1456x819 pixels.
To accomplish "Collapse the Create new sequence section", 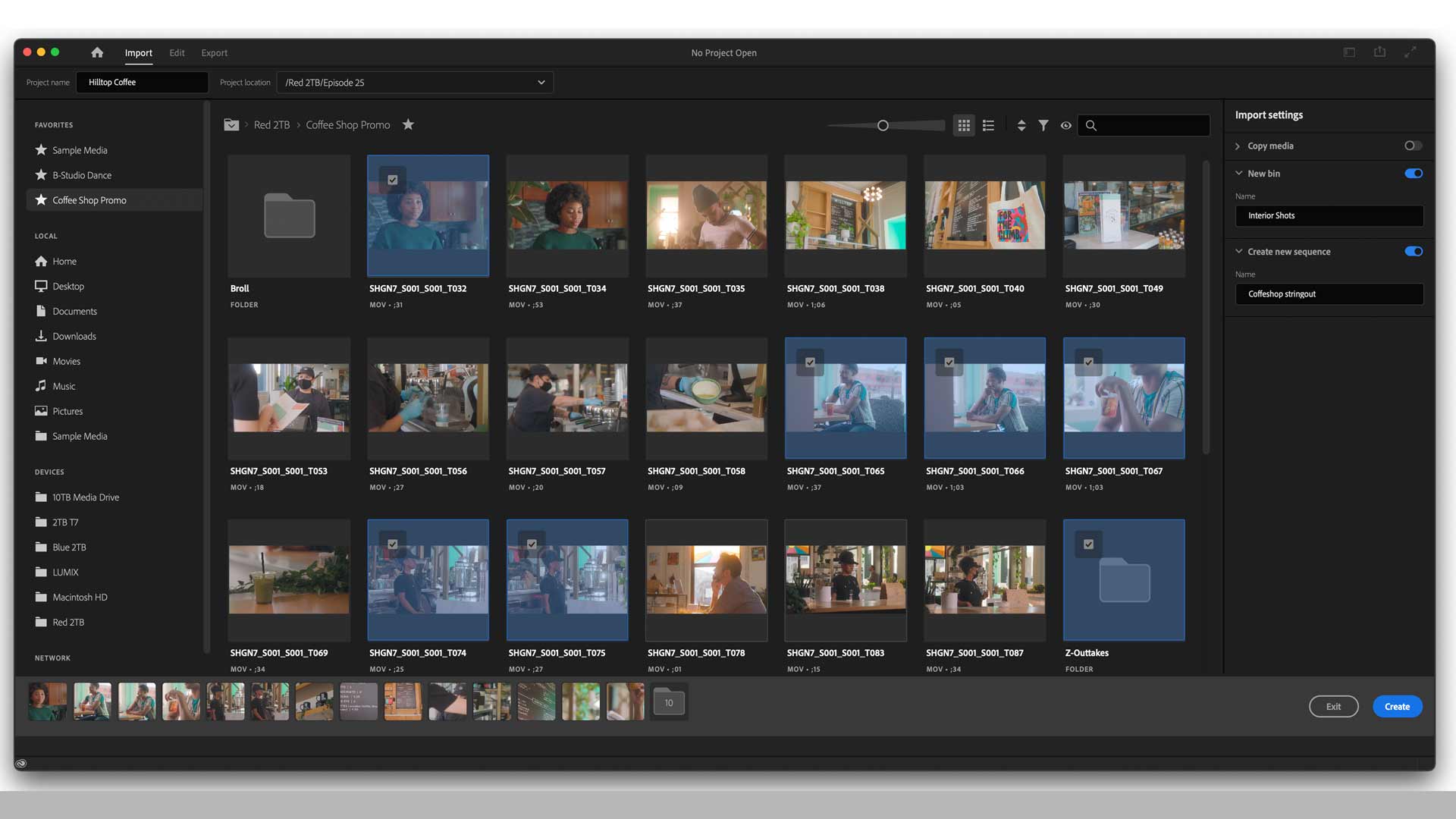I will tap(1238, 251).
